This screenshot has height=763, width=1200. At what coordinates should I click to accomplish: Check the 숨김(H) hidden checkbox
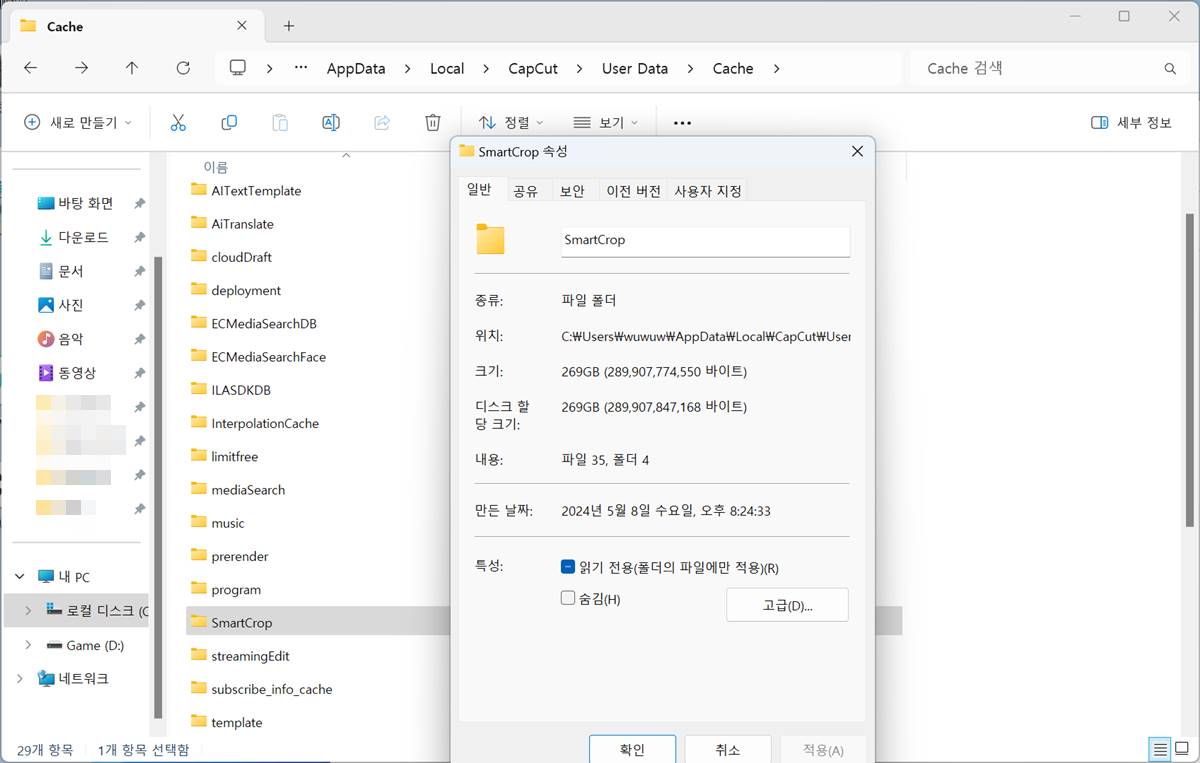(568, 598)
